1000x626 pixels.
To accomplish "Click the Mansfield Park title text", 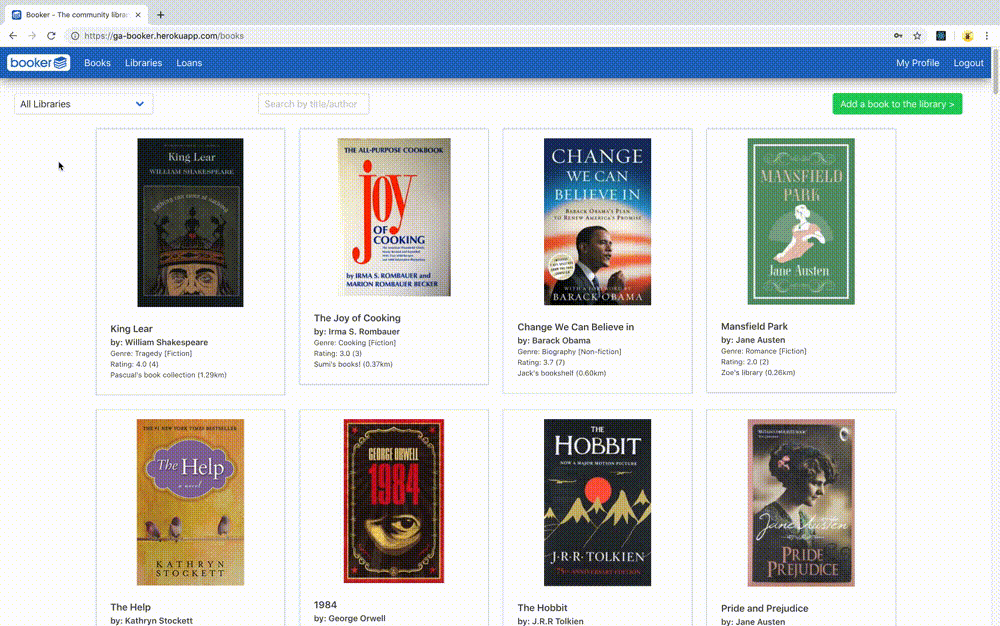I will point(754,326).
